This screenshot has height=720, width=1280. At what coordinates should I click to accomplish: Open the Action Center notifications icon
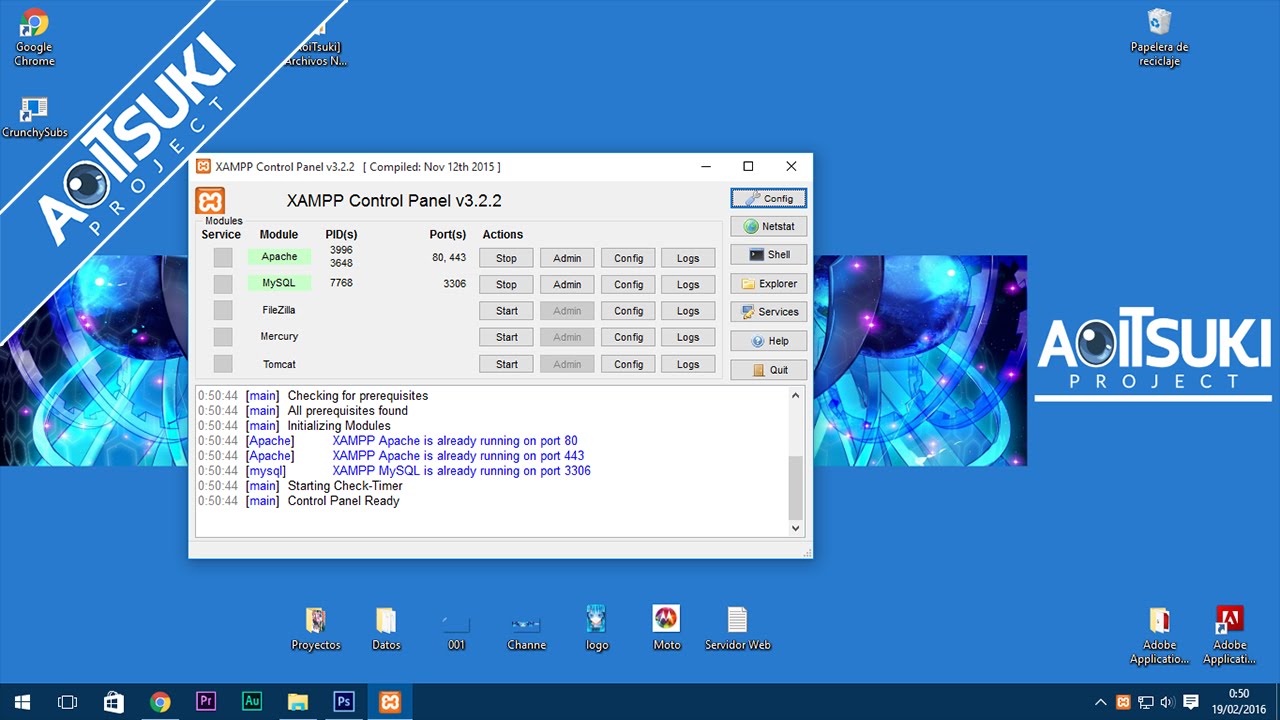[x=1190, y=702]
